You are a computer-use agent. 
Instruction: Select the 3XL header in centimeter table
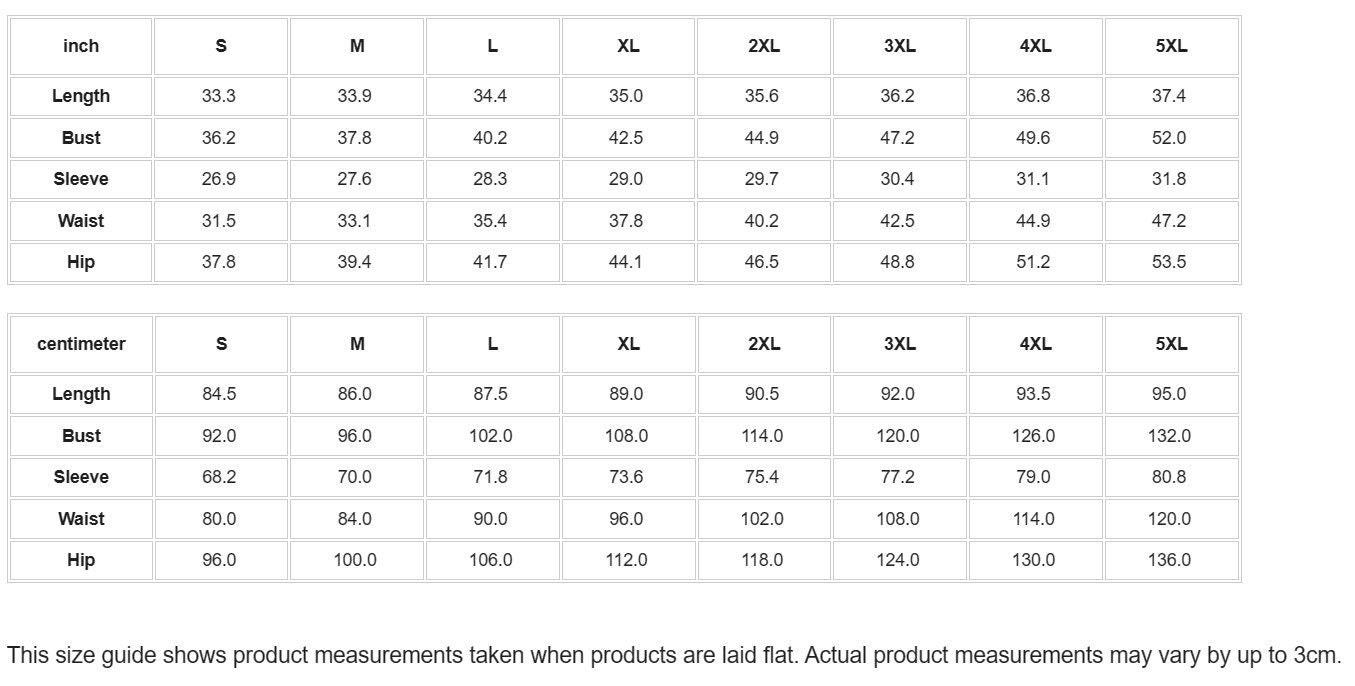(x=900, y=344)
